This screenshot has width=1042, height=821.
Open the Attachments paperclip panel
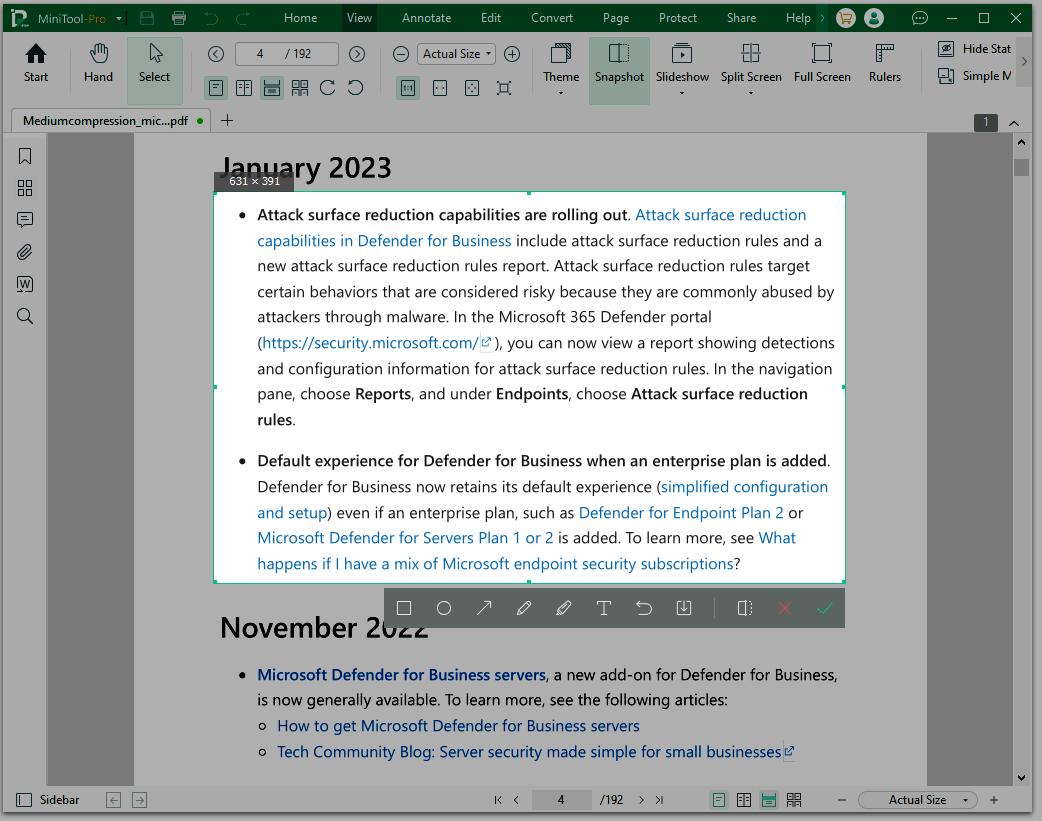pyautogui.click(x=24, y=252)
